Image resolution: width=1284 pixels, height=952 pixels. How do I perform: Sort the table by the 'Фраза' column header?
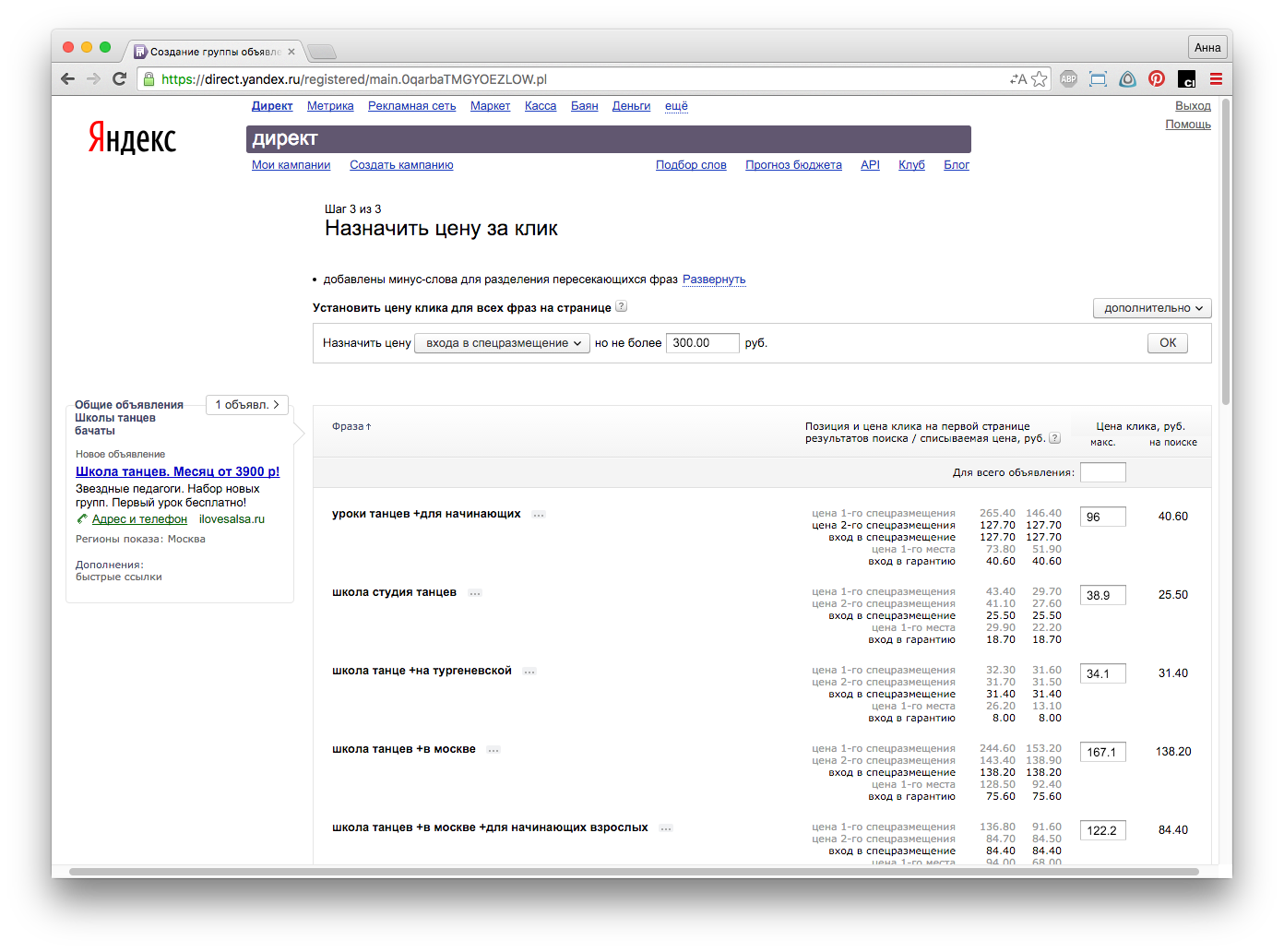point(351,426)
